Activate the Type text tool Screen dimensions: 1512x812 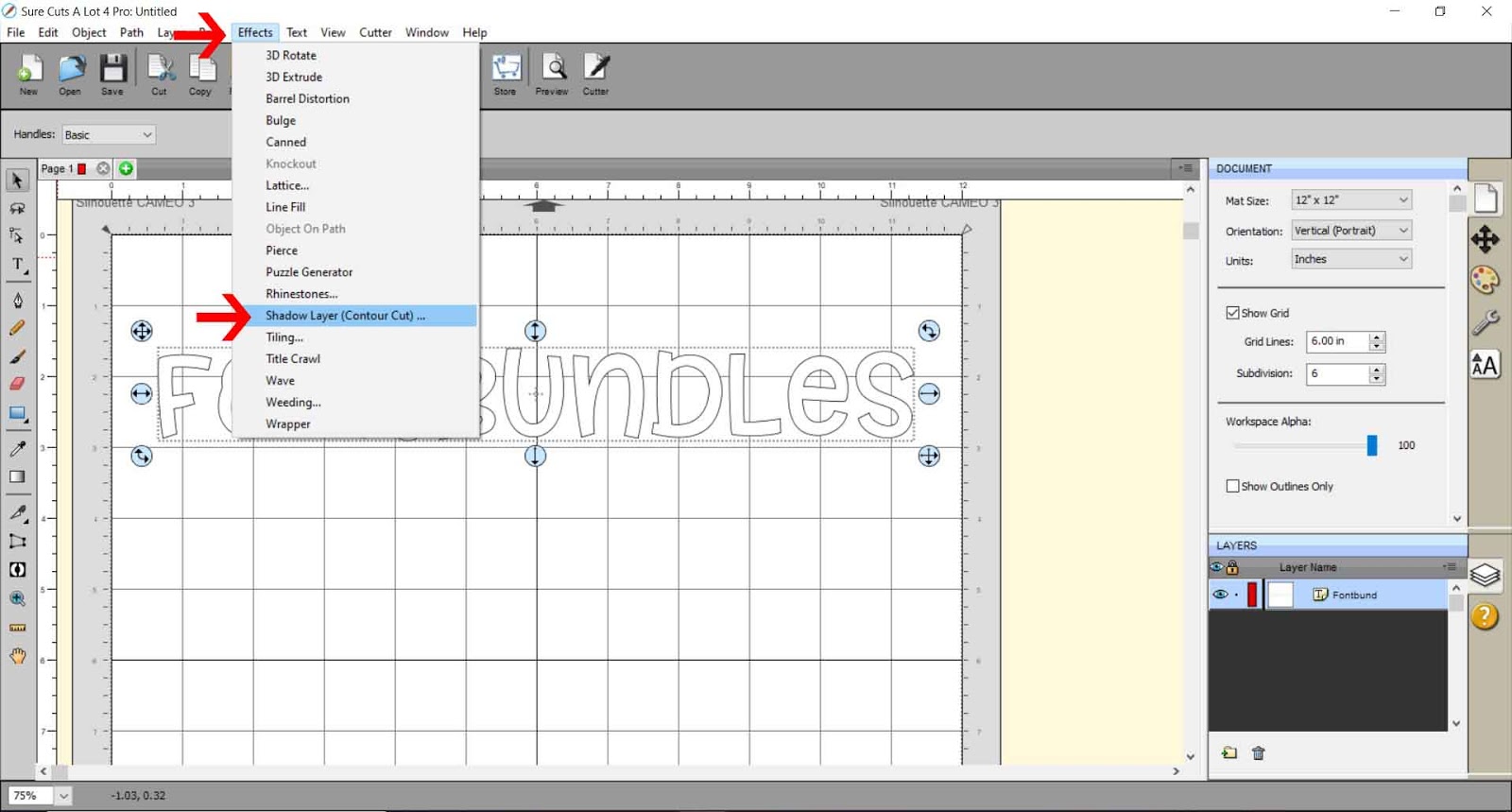(x=17, y=265)
